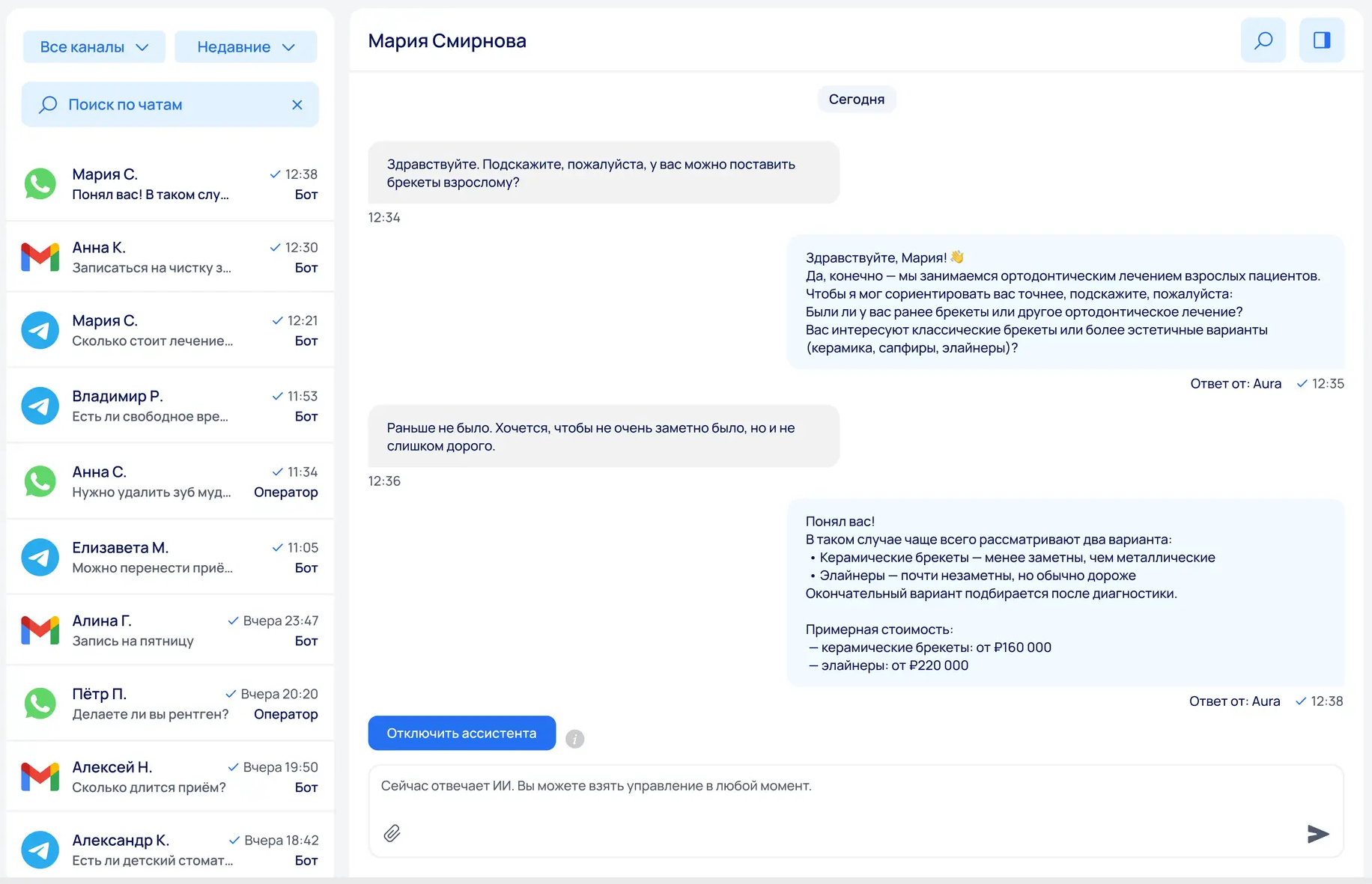Open Anna S. WhatsApp chat
This screenshot has height=884, width=1372.
coord(170,481)
